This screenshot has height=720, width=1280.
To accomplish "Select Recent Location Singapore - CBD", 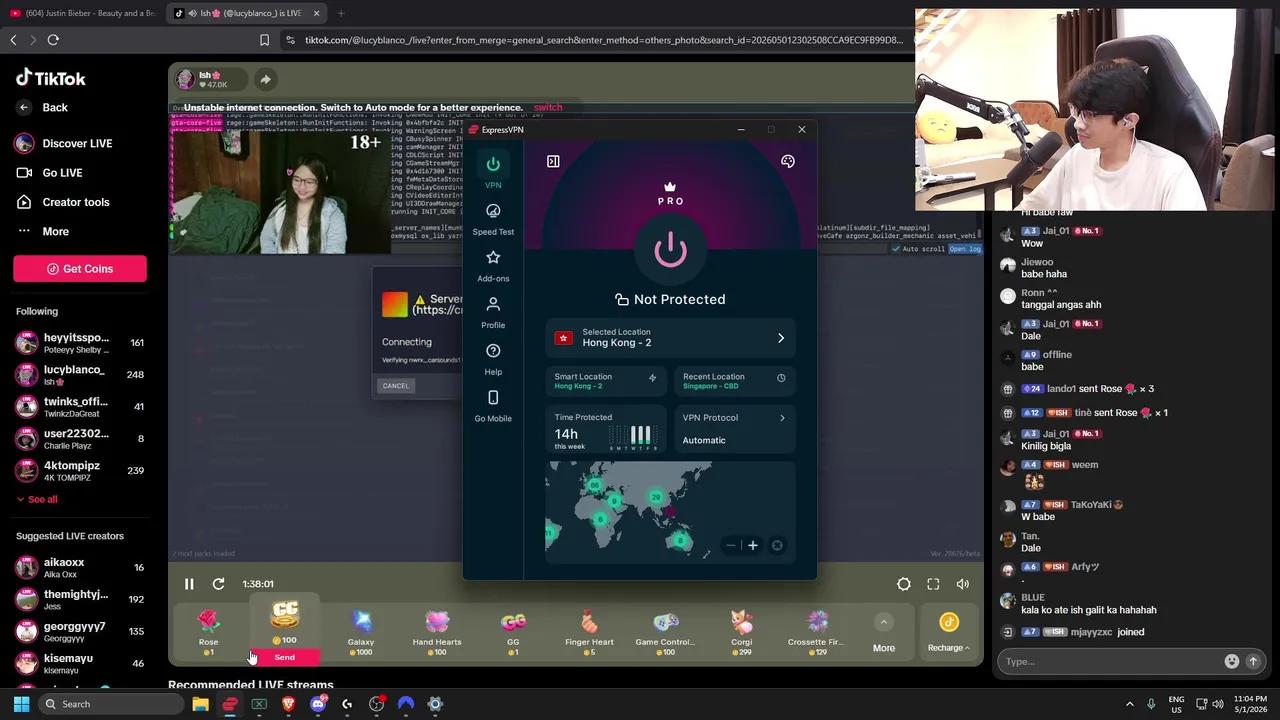I will pyautogui.click(x=734, y=381).
